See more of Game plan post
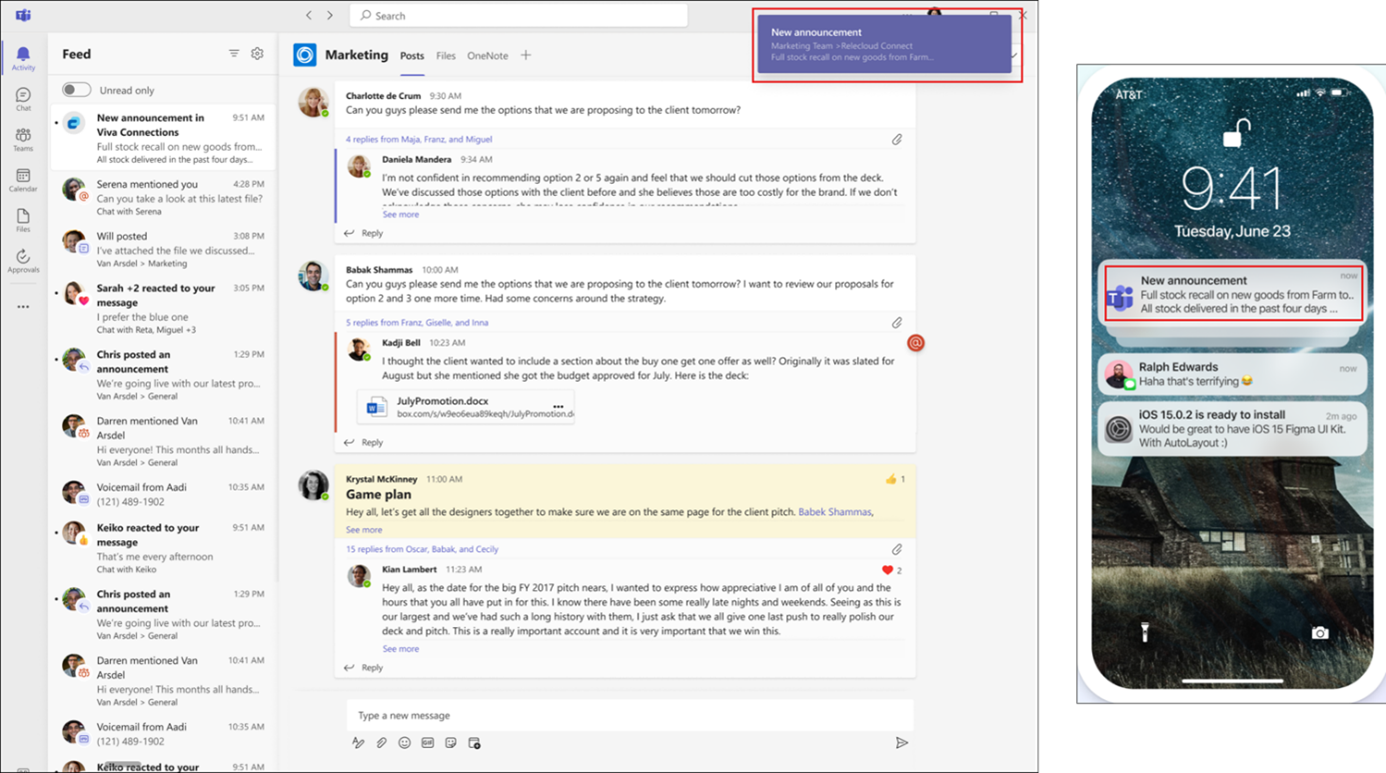Image resolution: width=1386 pixels, height=773 pixels. (x=364, y=530)
